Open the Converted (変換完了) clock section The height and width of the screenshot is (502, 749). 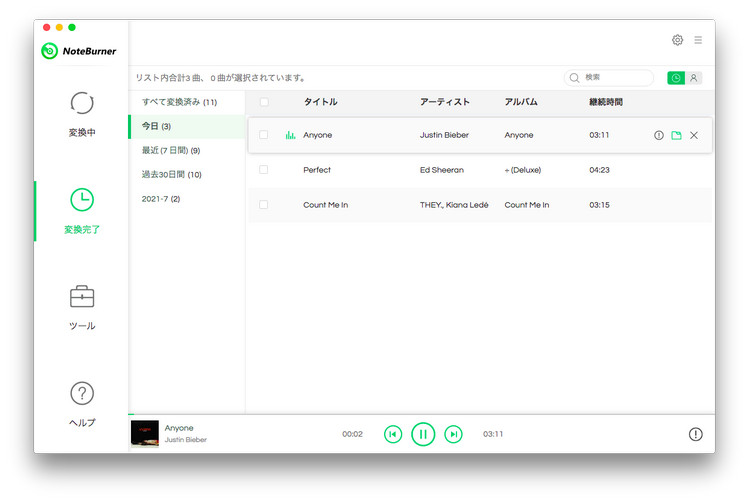(82, 211)
